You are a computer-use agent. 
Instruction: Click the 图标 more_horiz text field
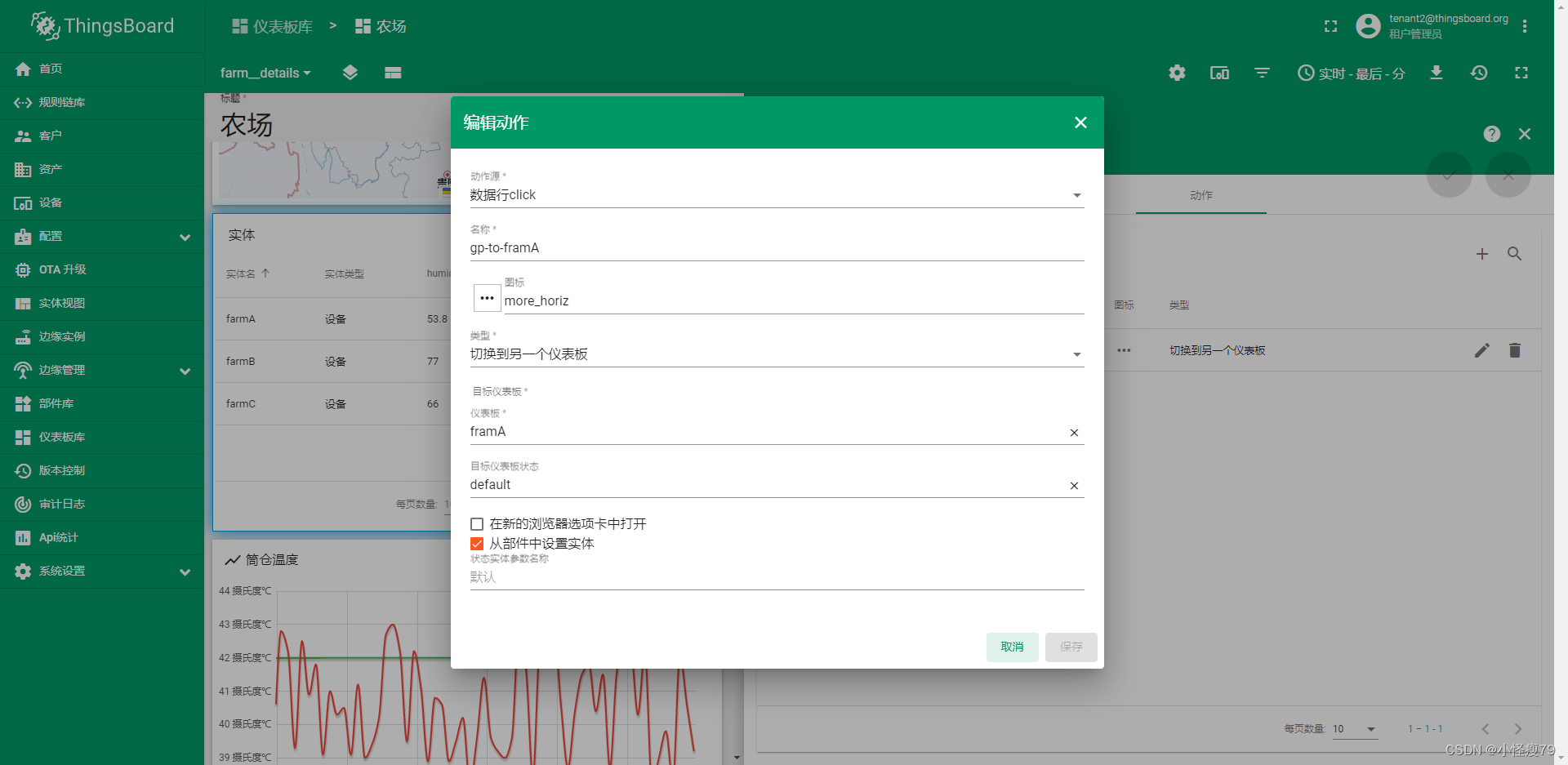[x=794, y=301]
